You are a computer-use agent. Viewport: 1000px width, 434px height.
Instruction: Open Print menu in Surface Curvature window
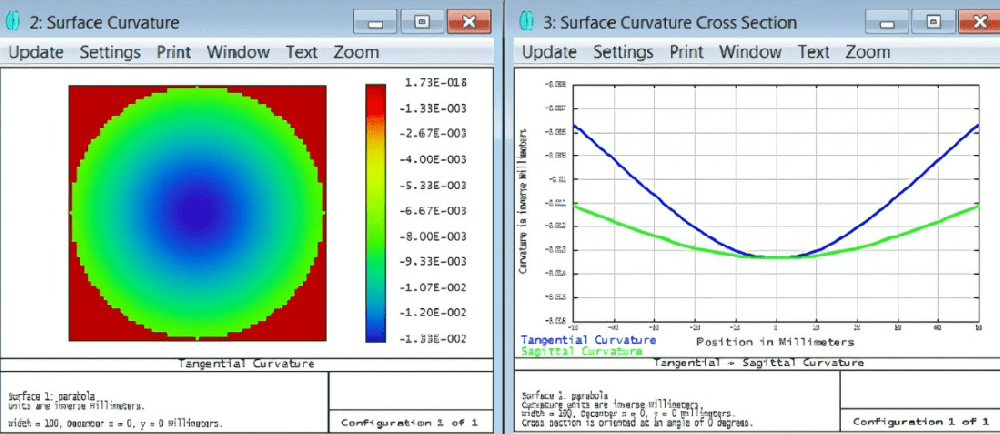click(x=174, y=52)
